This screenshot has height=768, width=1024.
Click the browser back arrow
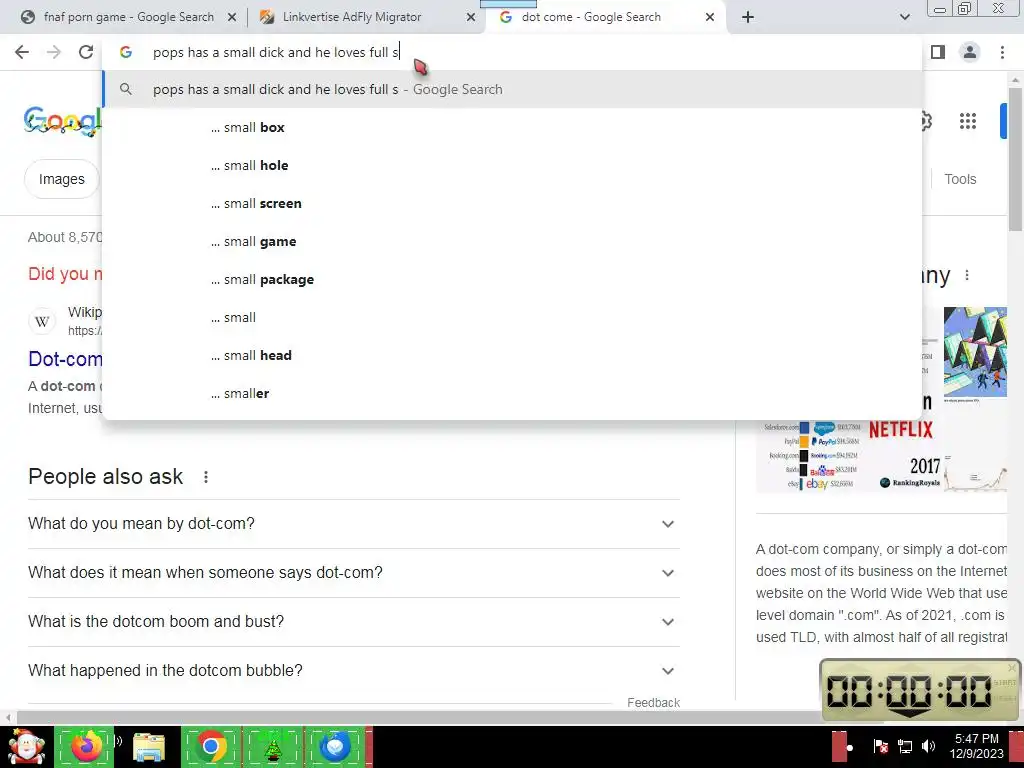coord(22,52)
